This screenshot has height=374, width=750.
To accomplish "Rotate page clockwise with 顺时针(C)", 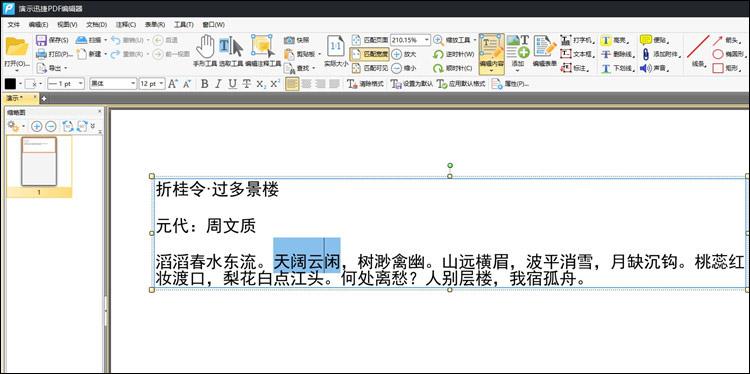I will click(x=452, y=68).
